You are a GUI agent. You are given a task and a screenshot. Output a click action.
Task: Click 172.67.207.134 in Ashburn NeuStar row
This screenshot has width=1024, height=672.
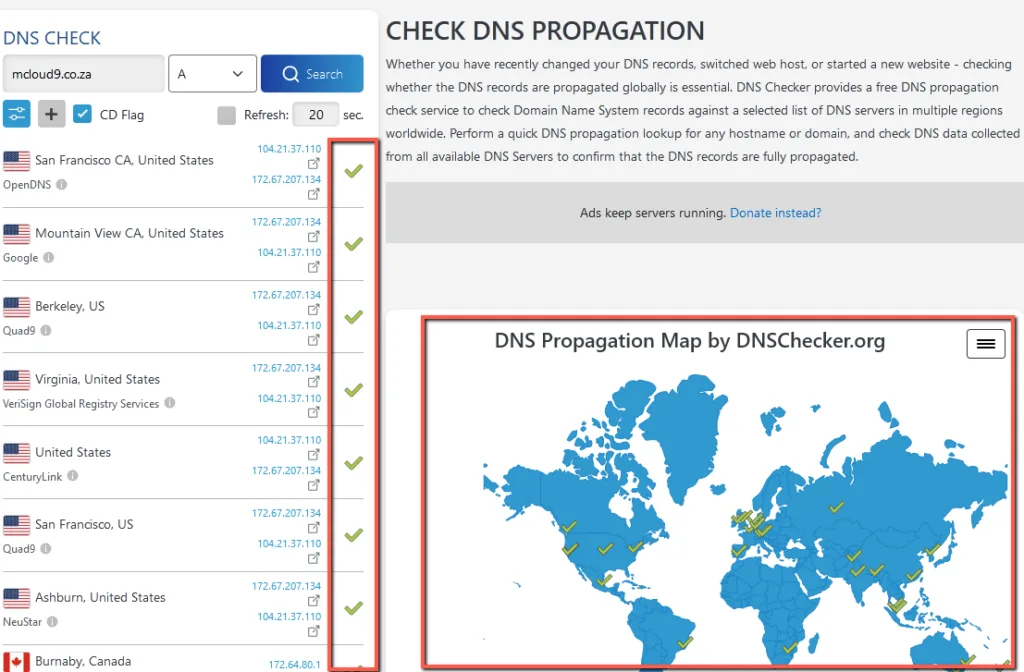286,586
